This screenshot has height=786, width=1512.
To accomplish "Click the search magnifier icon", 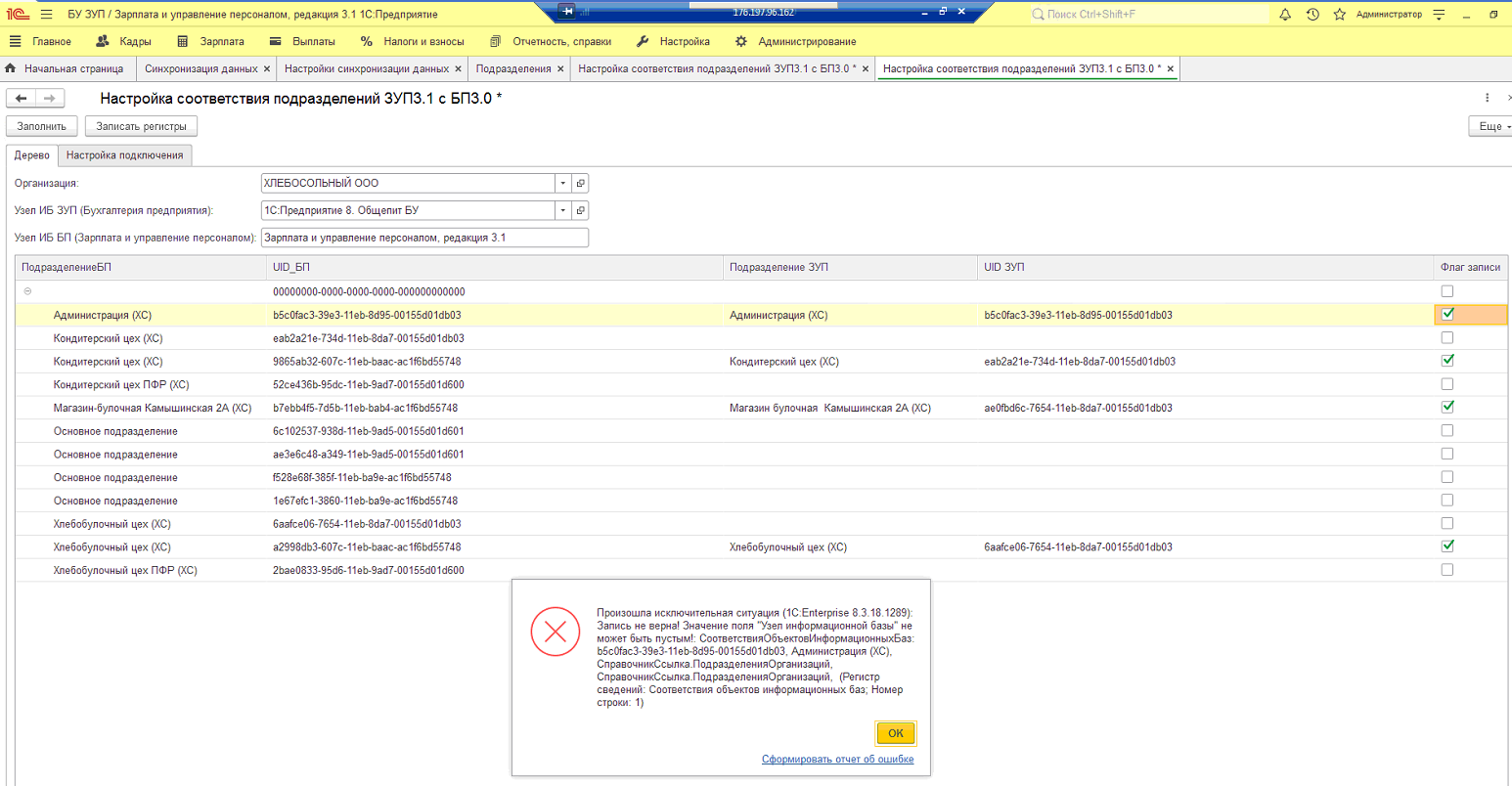I will (x=1038, y=14).
